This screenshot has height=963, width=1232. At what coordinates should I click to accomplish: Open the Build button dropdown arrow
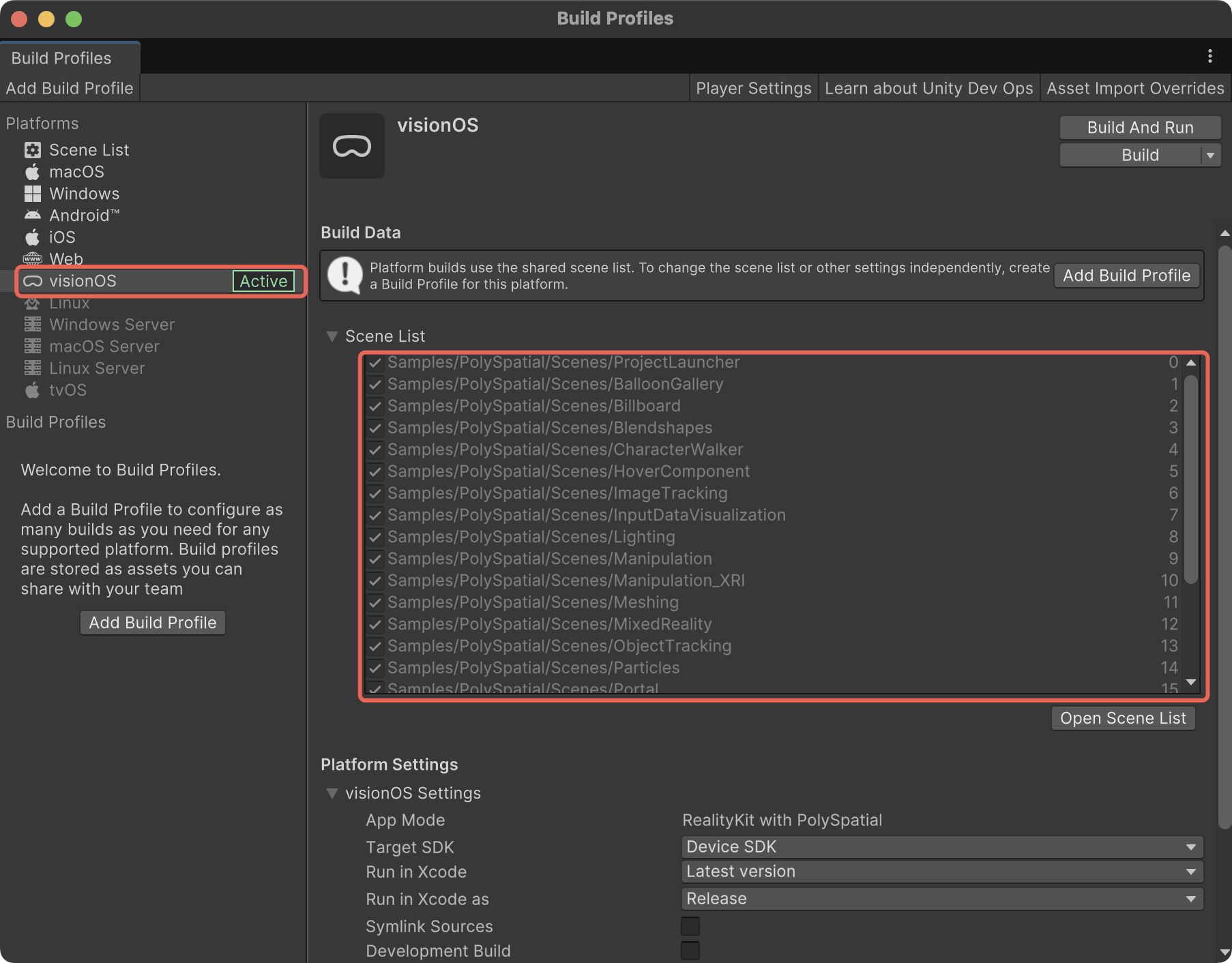1211,155
